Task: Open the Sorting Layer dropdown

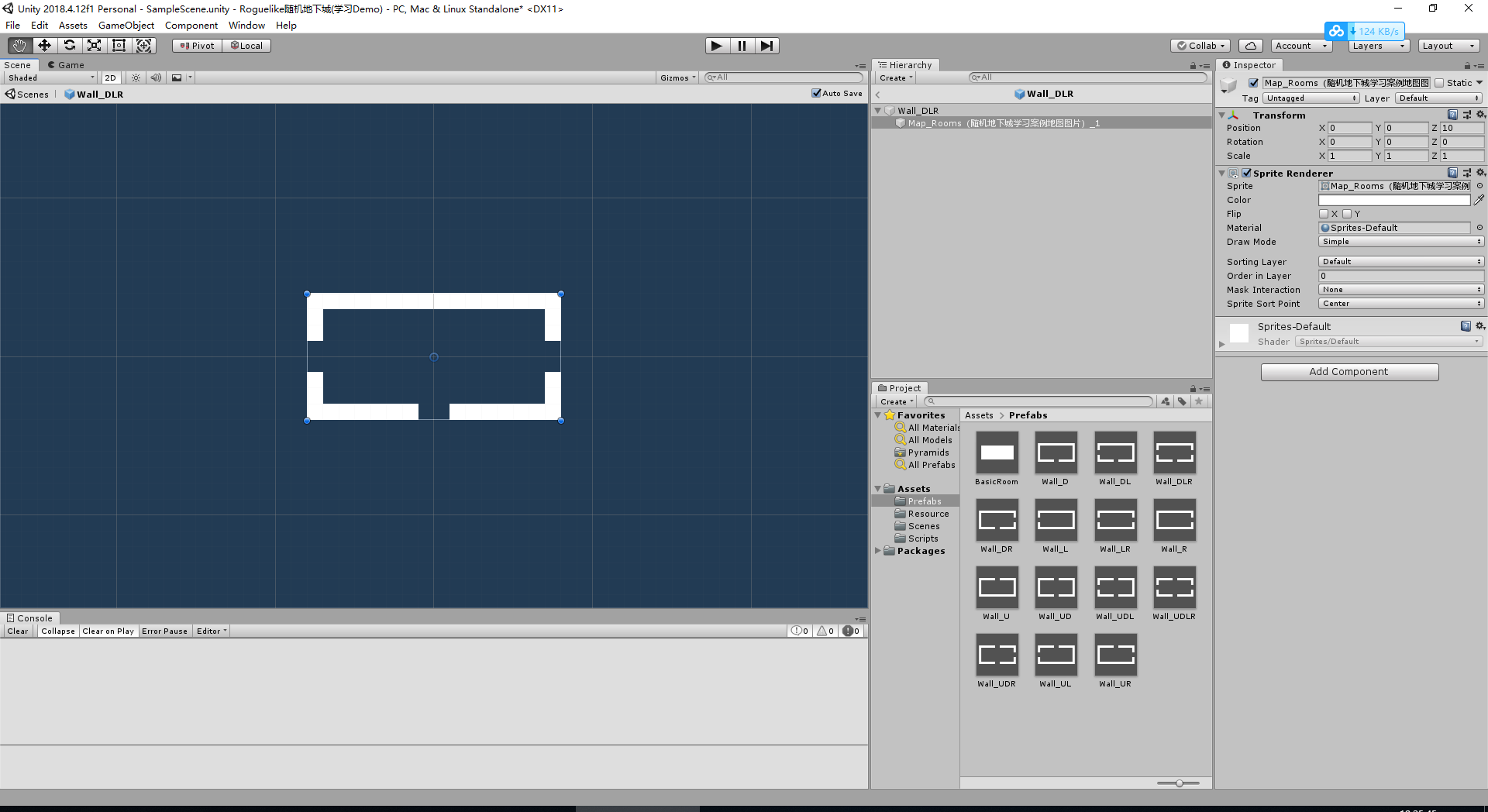Action: tap(1400, 261)
